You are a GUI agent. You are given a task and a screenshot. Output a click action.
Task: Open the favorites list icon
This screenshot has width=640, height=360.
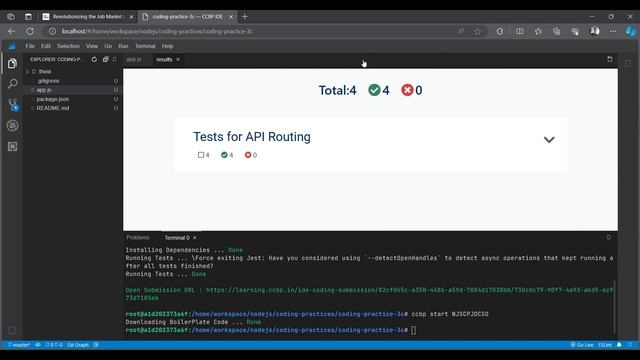tap(538, 31)
